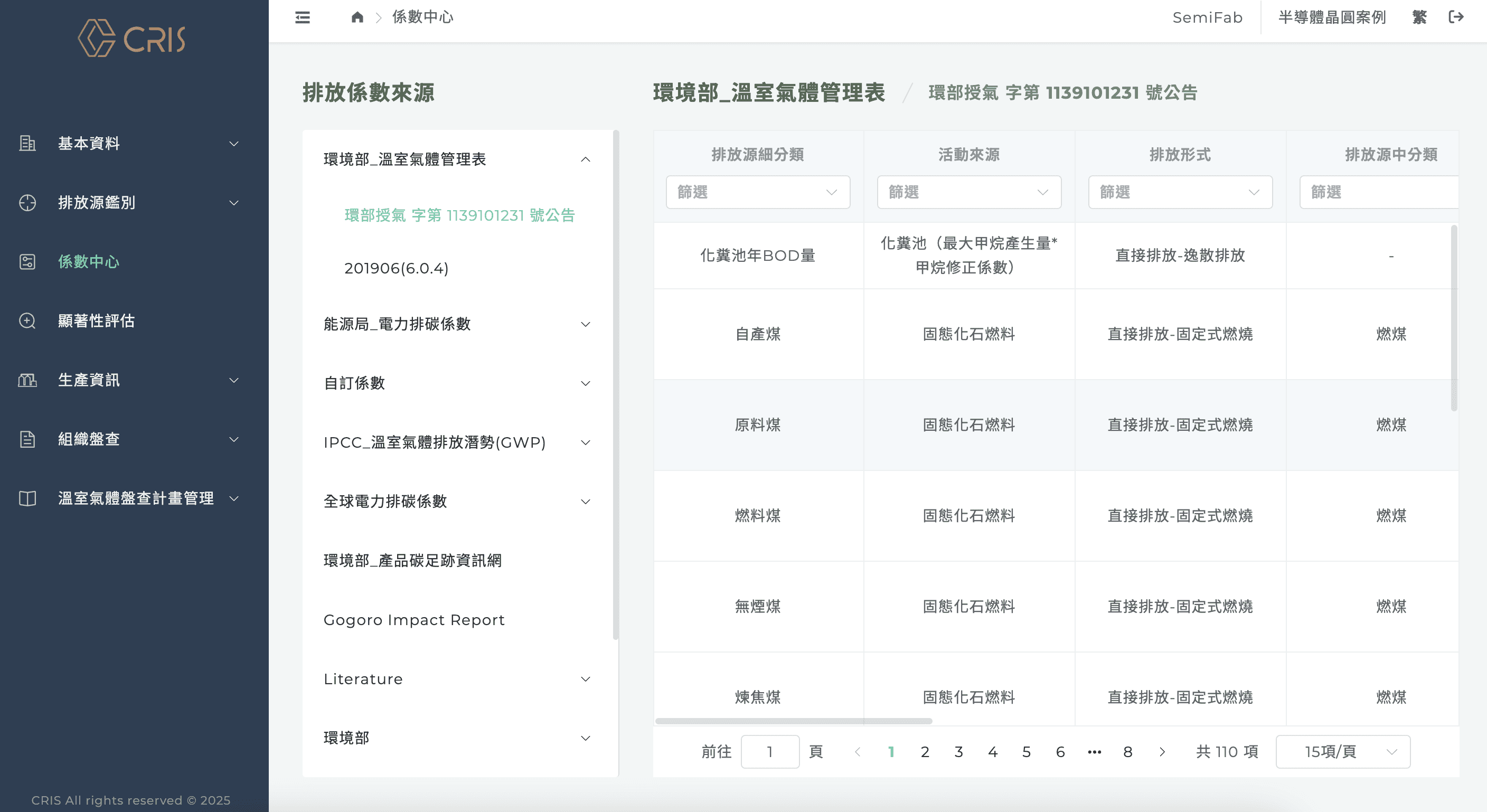Select the 201906(6.0.4) version item

396,268
